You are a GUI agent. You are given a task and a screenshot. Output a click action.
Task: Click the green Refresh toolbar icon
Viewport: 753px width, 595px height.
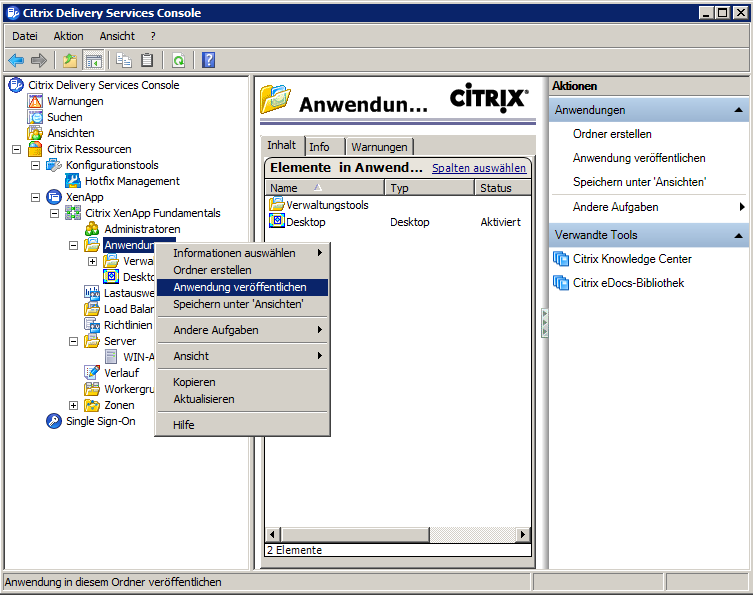click(178, 60)
